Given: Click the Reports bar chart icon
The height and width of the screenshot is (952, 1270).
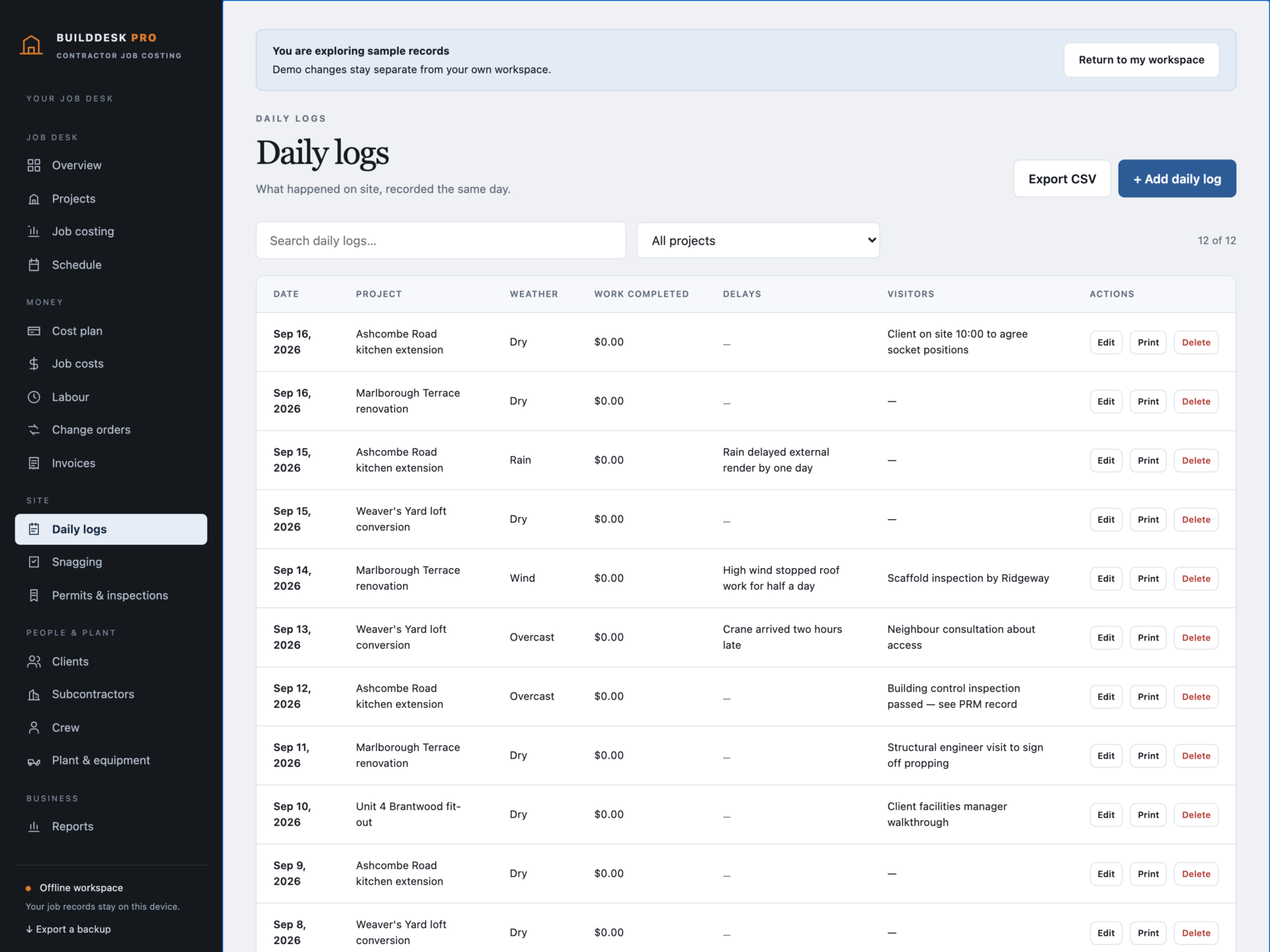Looking at the screenshot, I should click(x=34, y=826).
